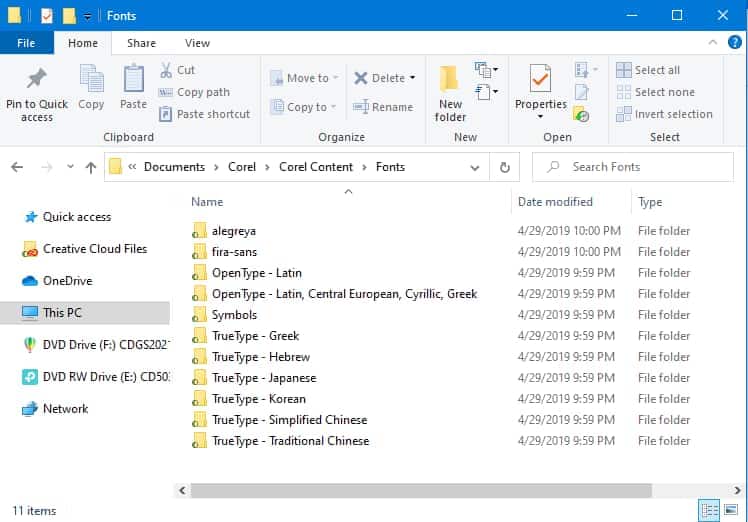Expand the Move to dropdown
Image resolution: width=748 pixels, height=522 pixels.
(336, 78)
